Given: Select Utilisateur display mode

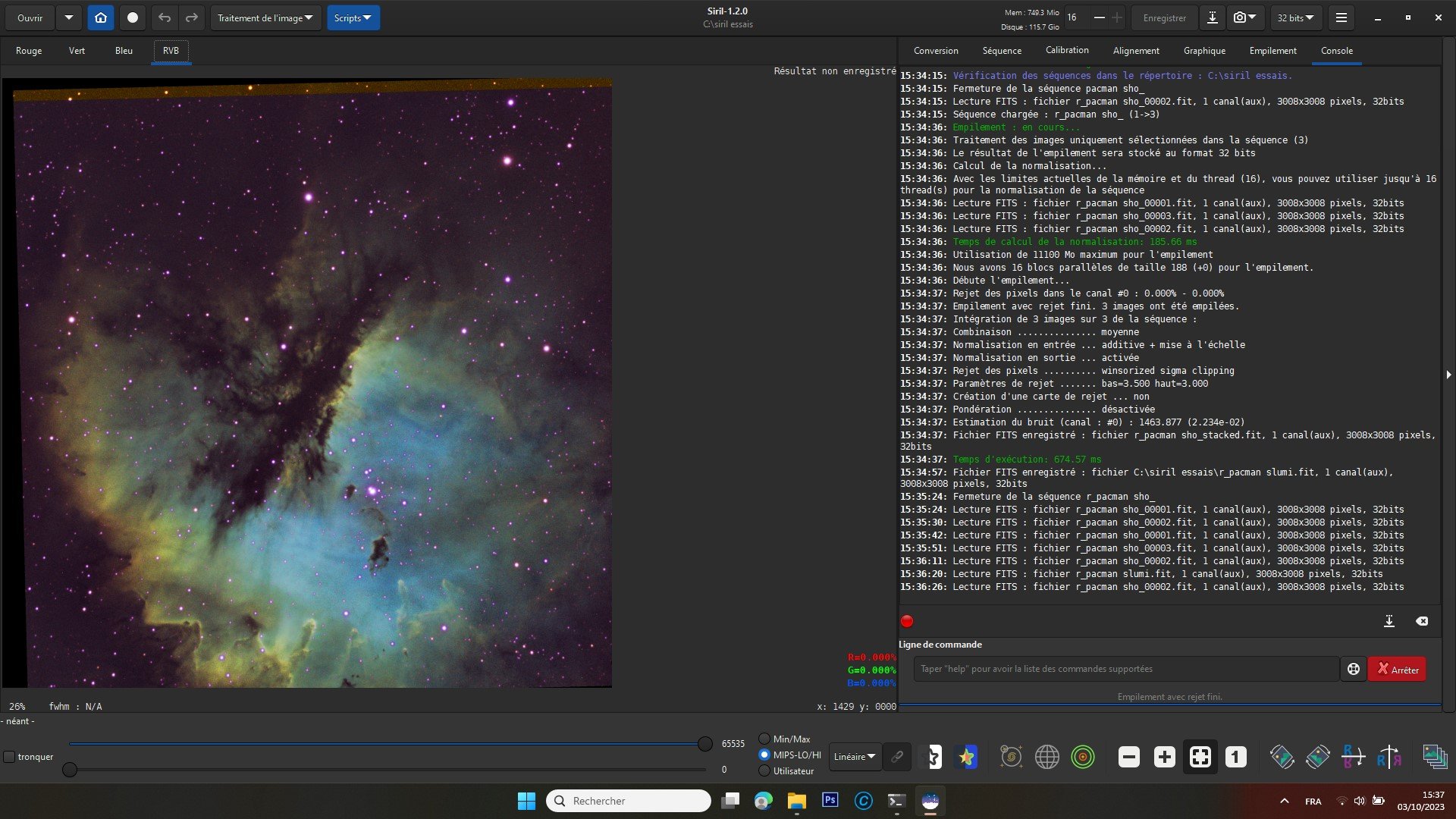Looking at the screenshot, I should click(764, 770).
